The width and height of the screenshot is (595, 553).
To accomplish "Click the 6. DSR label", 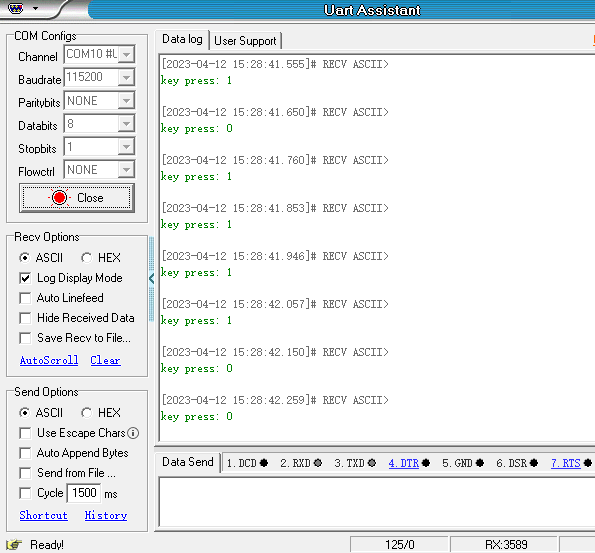I will click(512, 463).
